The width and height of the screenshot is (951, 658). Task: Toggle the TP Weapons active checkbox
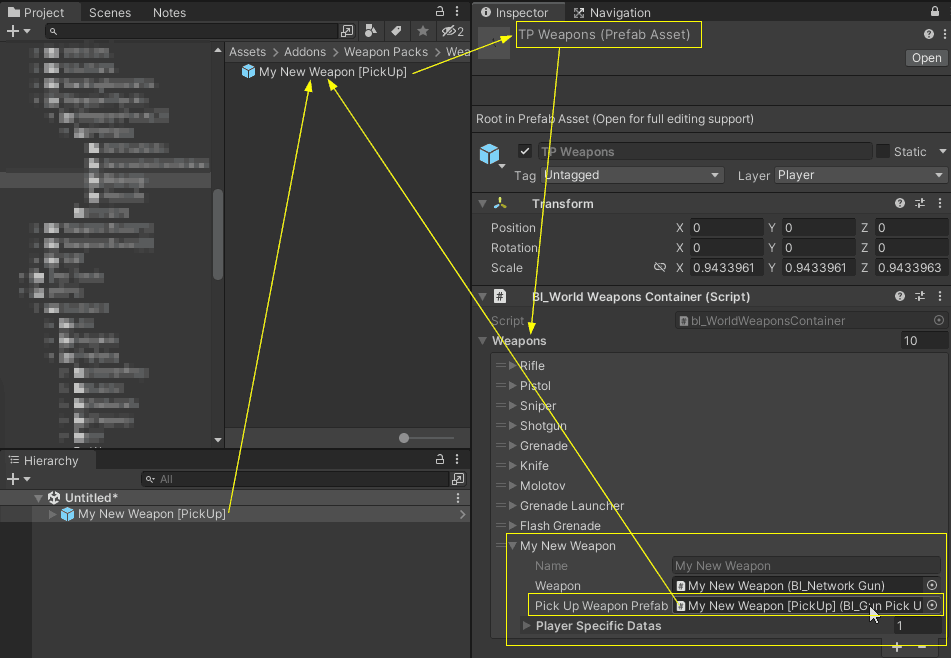tap(525, 152)
